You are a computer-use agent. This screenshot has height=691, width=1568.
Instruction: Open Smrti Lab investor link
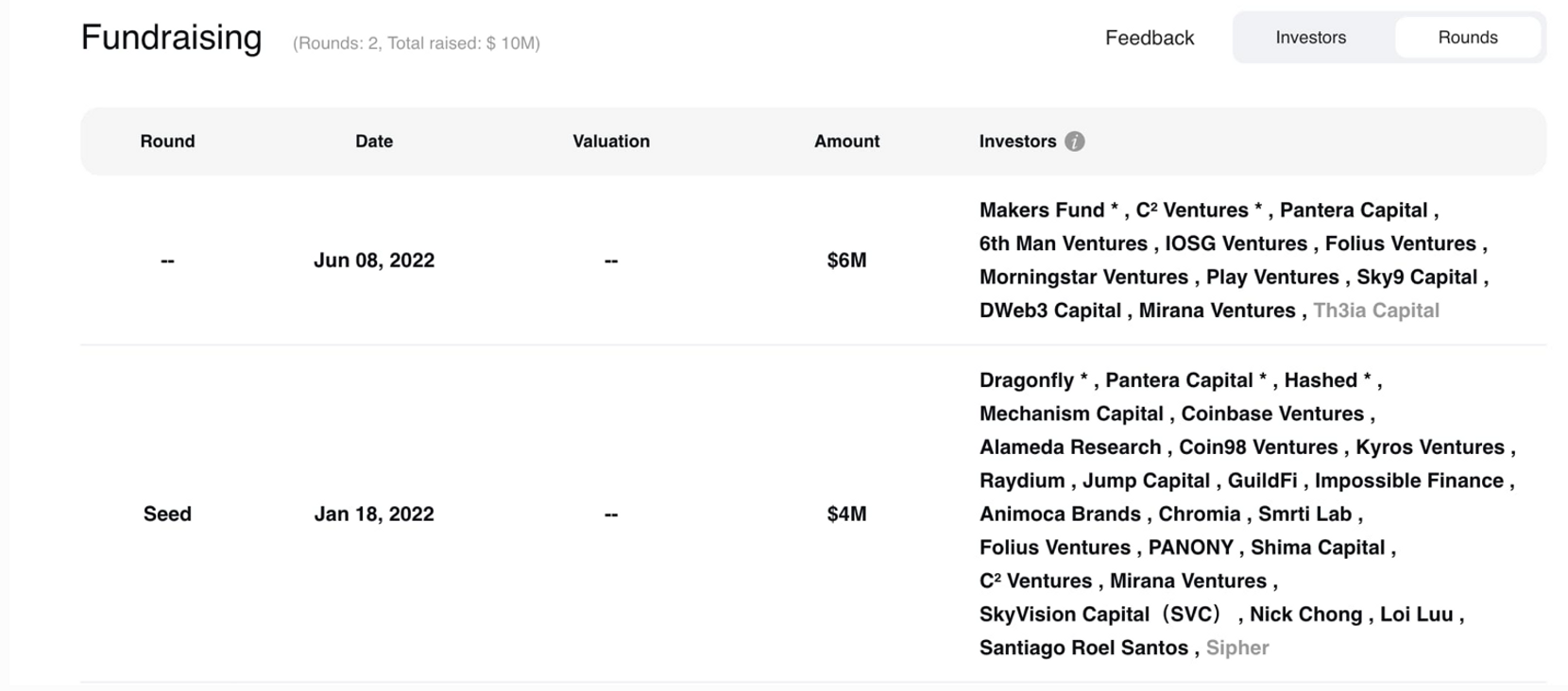point(1305,514)
